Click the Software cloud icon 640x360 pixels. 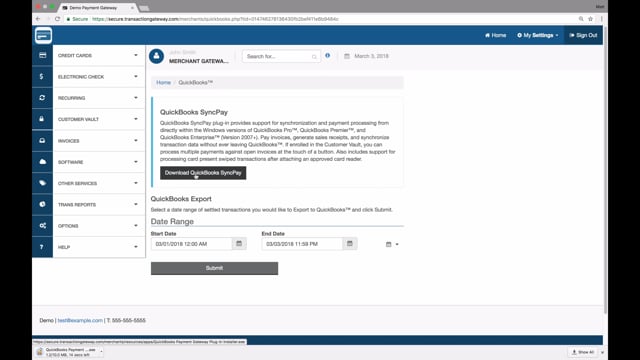42,162
